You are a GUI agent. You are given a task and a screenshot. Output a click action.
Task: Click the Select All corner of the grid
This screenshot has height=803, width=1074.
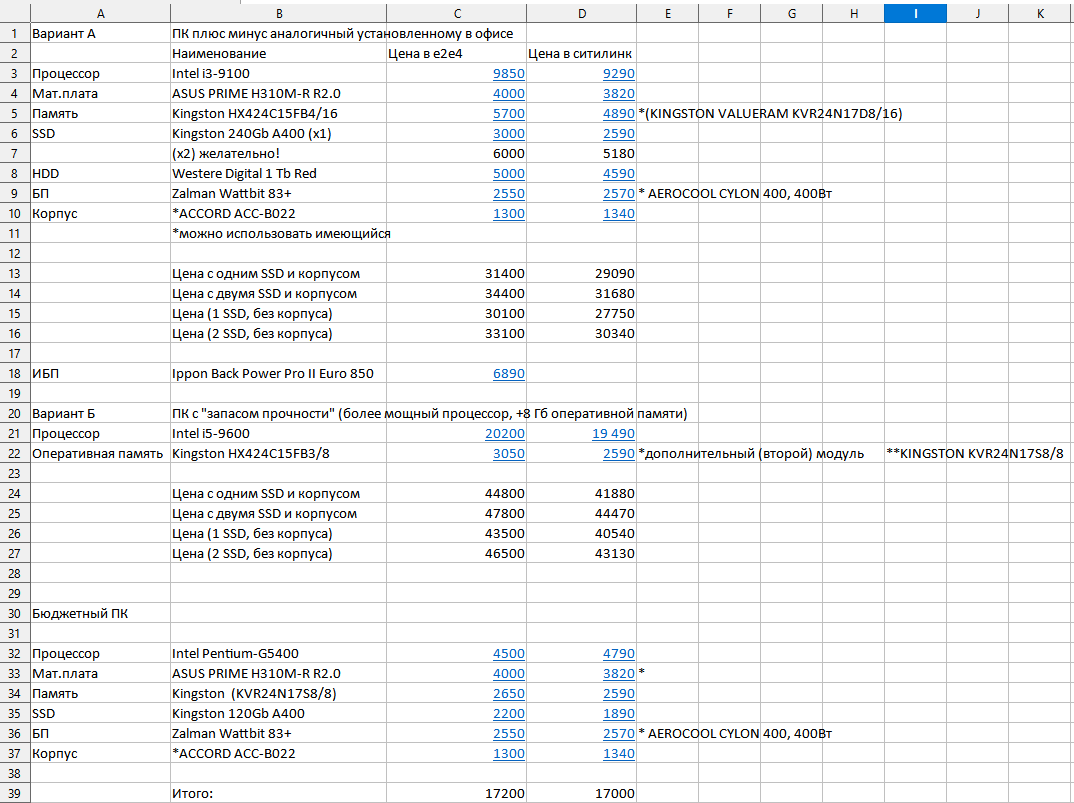(14, 13)
